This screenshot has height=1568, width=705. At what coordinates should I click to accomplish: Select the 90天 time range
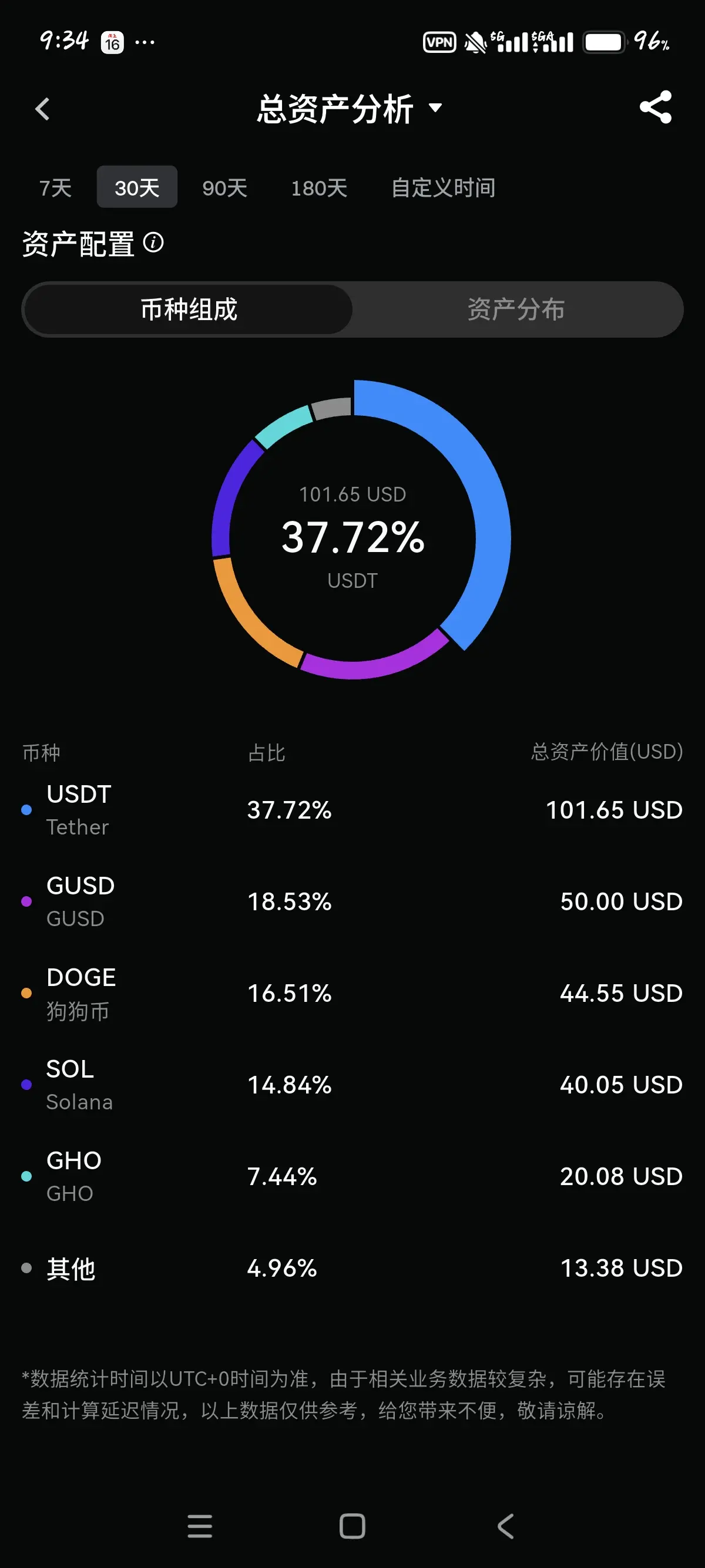pos(224,187)
